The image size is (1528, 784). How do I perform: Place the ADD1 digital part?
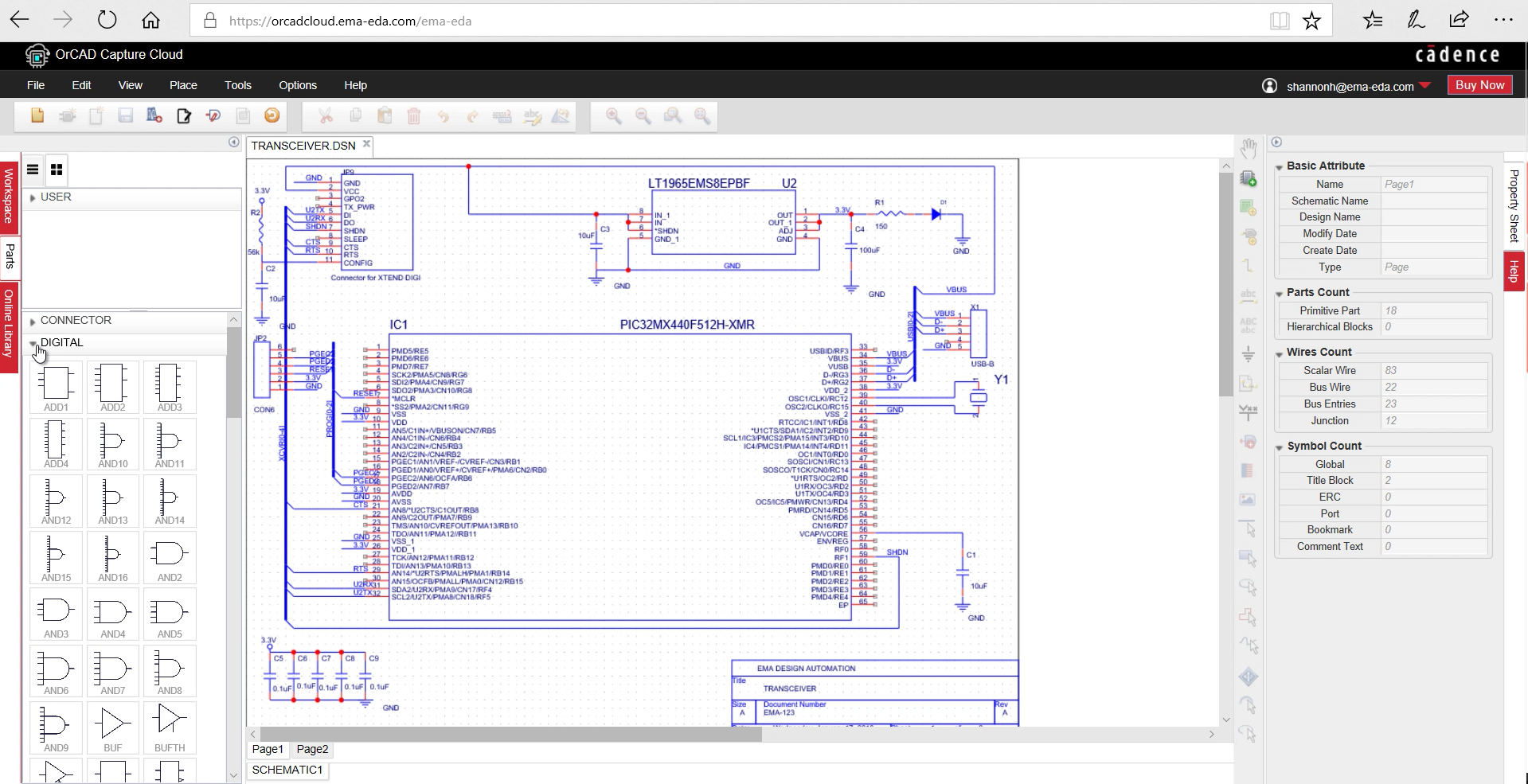click(56, 387)
